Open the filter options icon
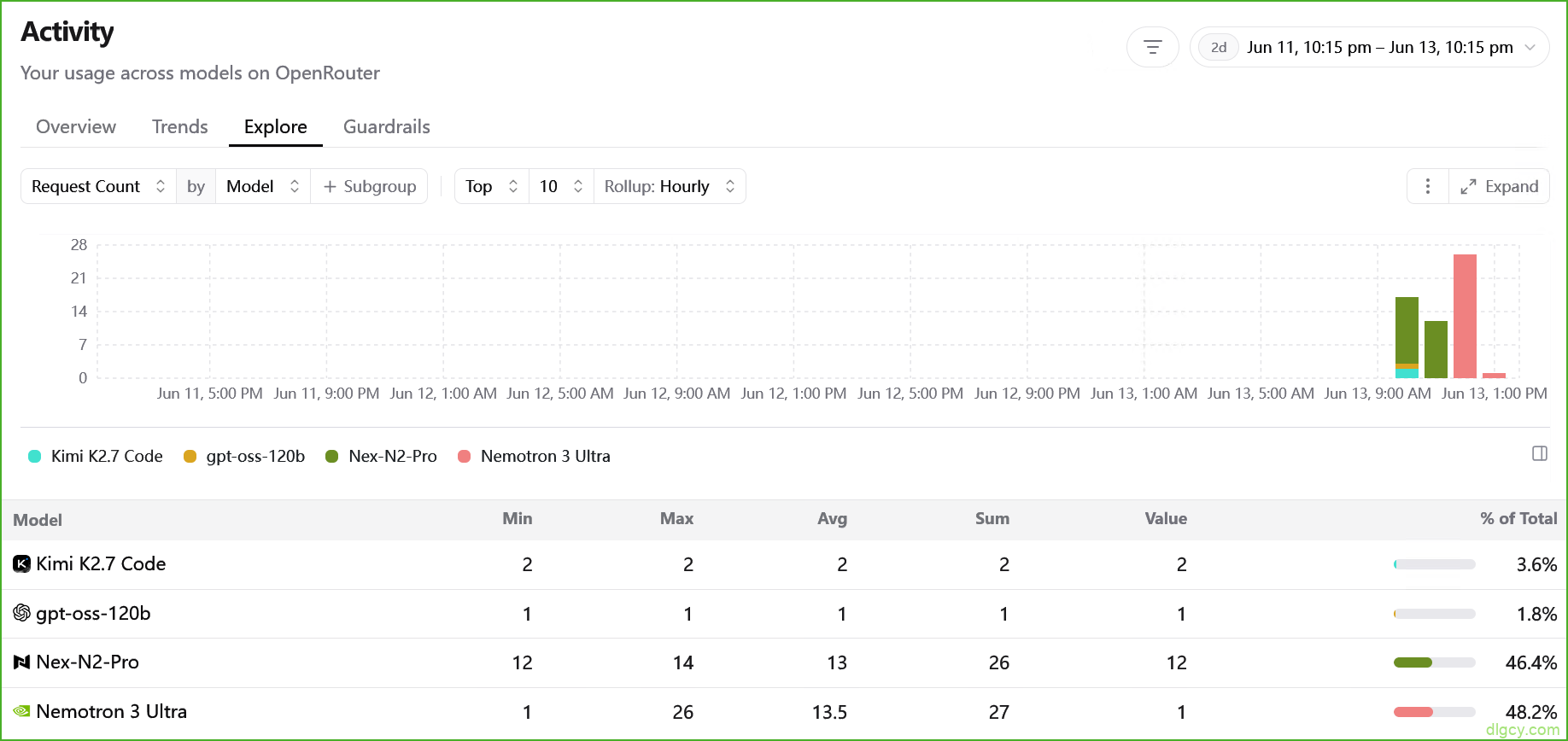 (1152, 47)
